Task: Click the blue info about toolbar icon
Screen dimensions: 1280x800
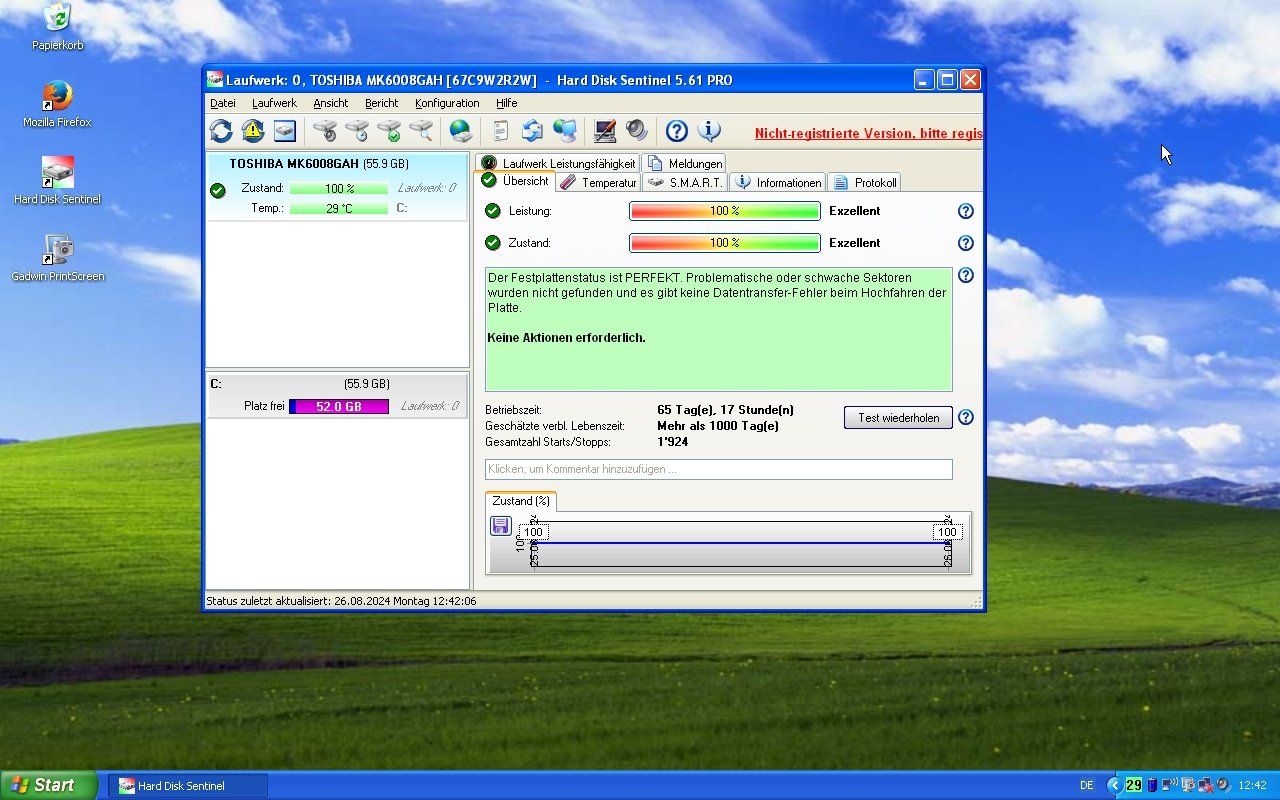Action: [x=709, y=131]
